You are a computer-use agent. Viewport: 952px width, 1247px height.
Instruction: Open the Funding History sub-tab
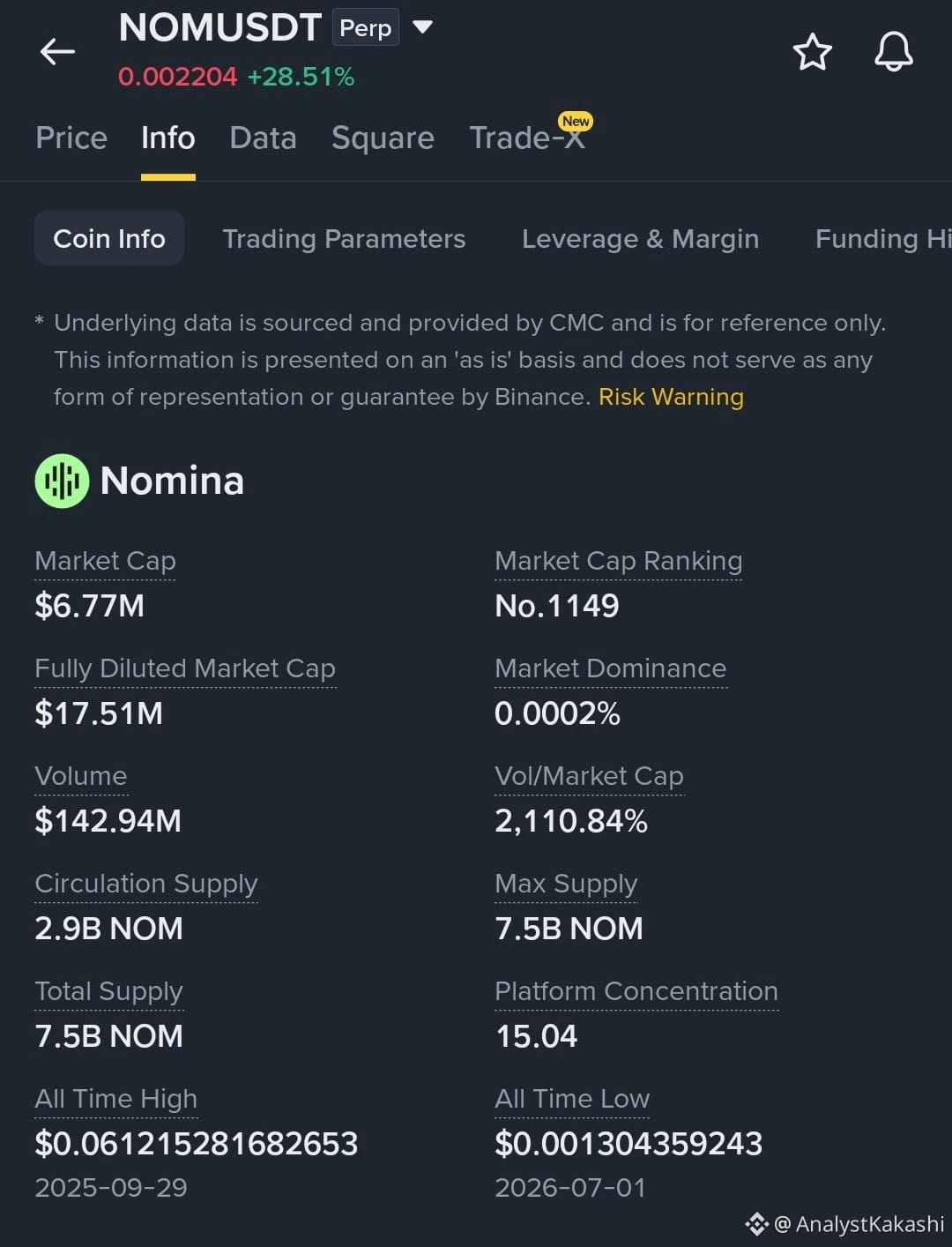(883, 238)
